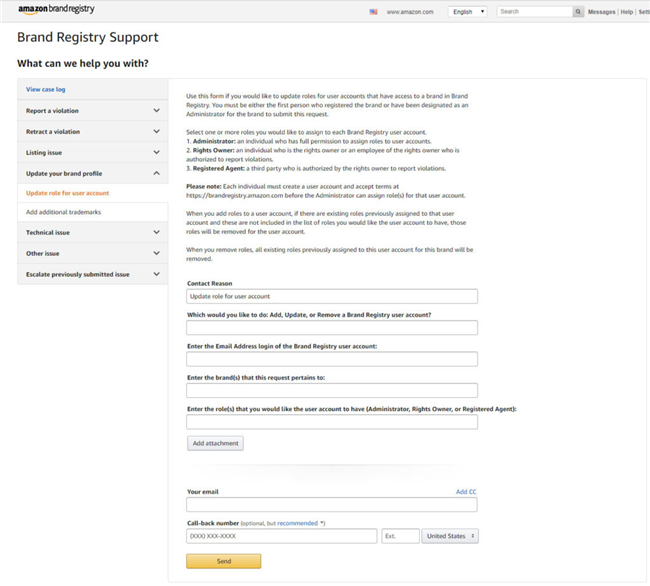
Task: Click the US flag icon
Action: coord(373,12)
